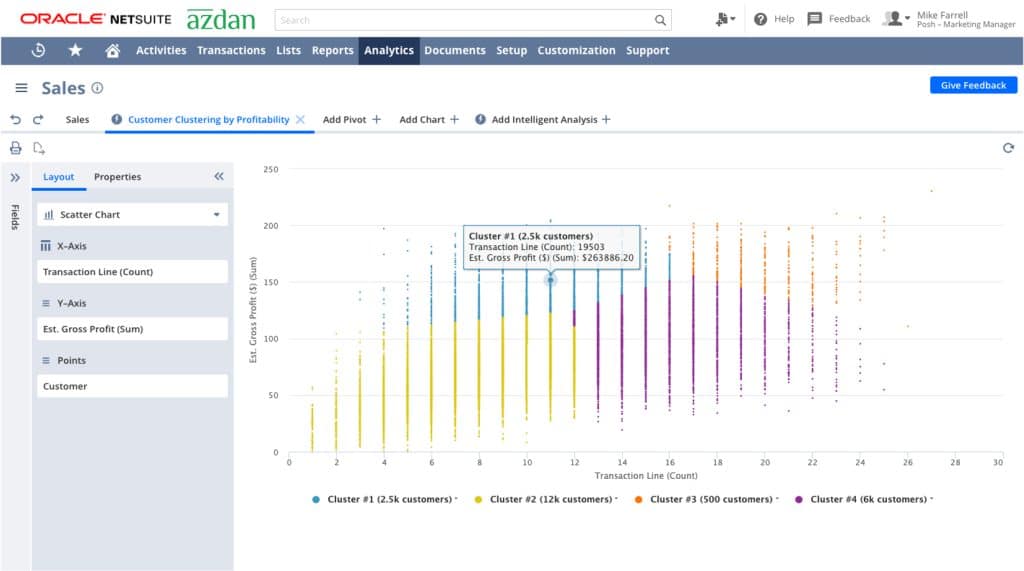This screenshot has height=571, width=1024.
Task: Toggle Cluster #4 (6k customers) purple legend swatch
Action: 799,499
